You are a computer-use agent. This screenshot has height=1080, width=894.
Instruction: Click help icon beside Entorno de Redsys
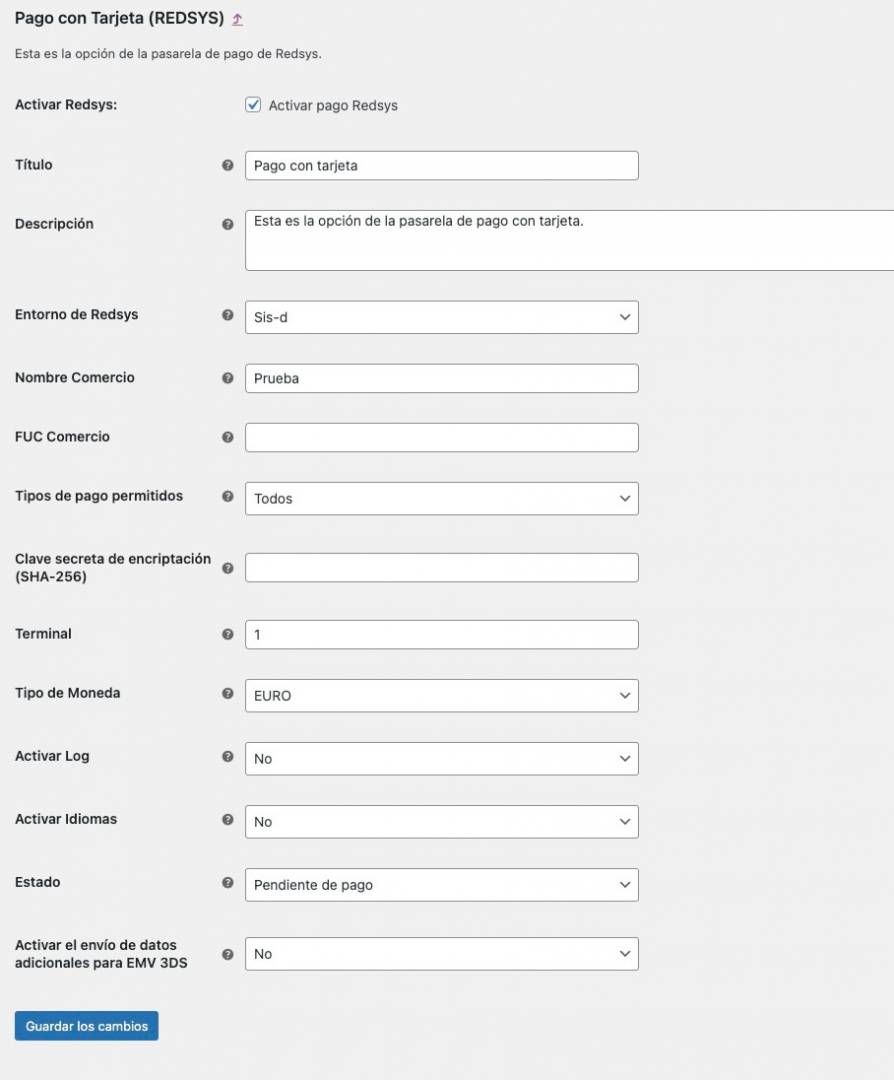(x=228, y=315)
